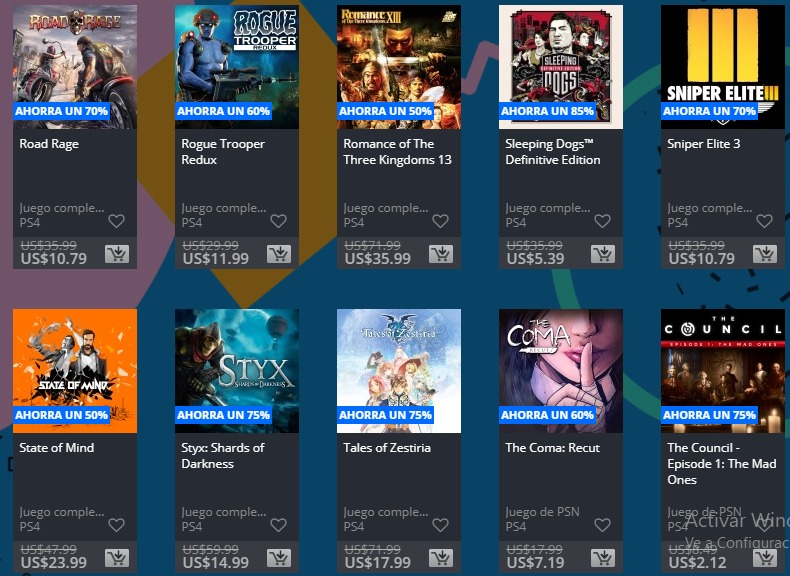Image resolution: width=790 pixels, height=576 pixels.
Task: Add Tales of Zestiria to cart
Action: click(441, 558)
